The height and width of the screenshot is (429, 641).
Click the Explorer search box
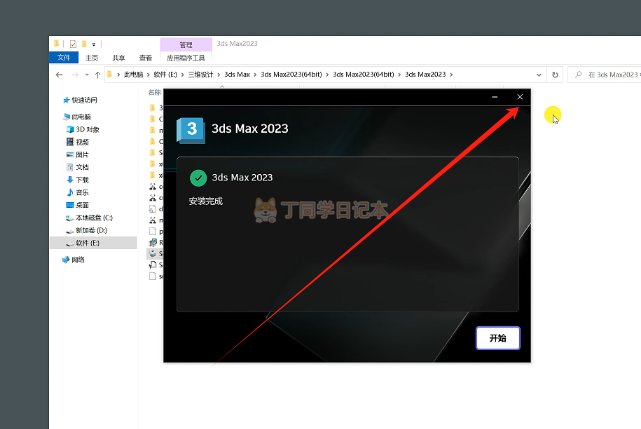(606, 74)
